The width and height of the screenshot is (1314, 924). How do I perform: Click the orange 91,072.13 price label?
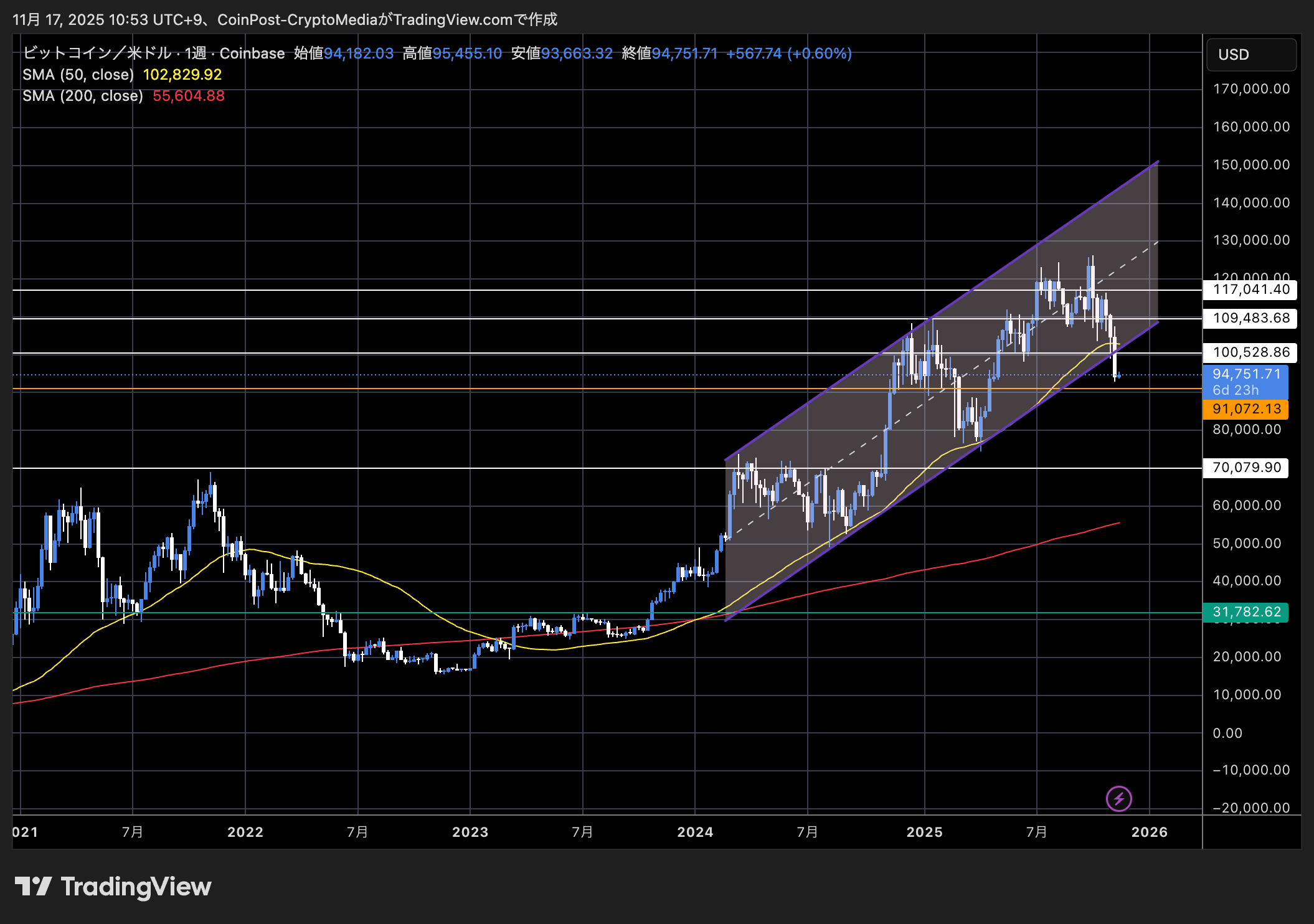tap(1246, 409)
